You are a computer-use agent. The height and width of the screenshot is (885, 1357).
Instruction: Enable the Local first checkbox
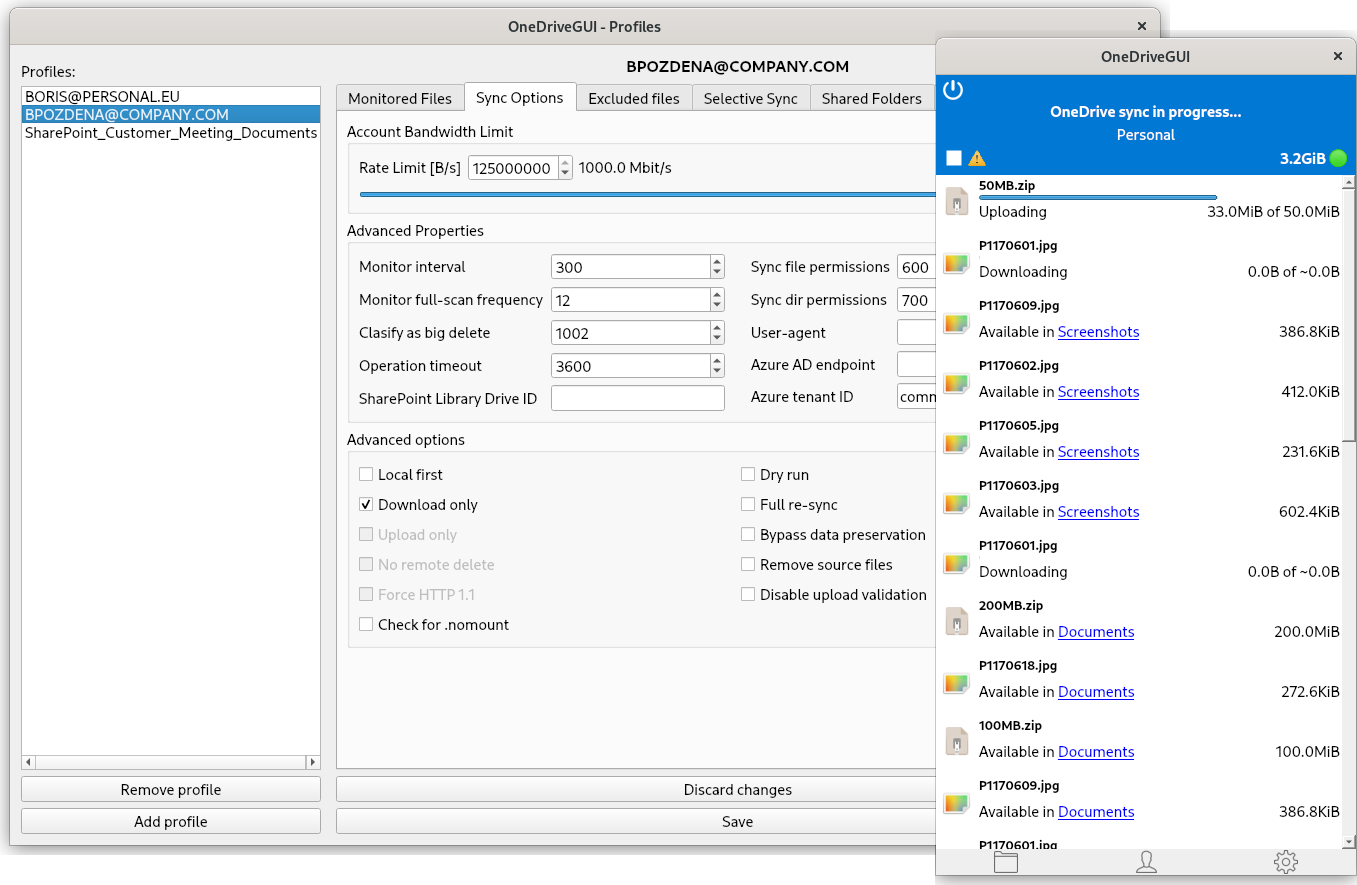point(366,474)
